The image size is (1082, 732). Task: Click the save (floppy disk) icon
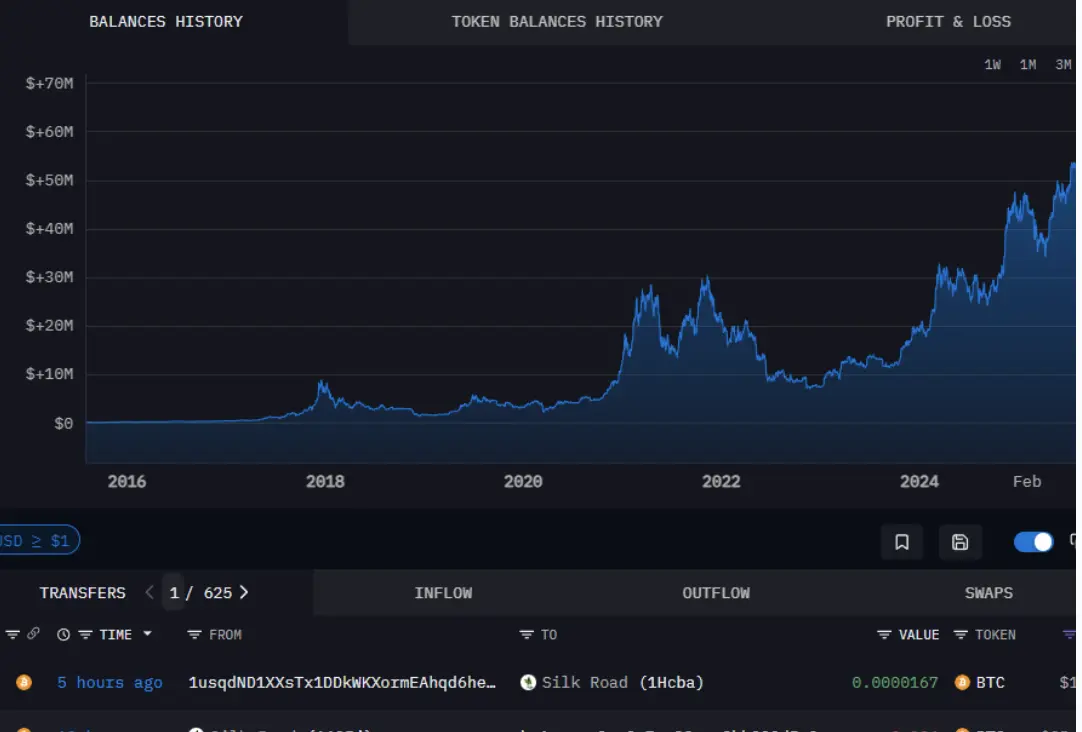960,542
